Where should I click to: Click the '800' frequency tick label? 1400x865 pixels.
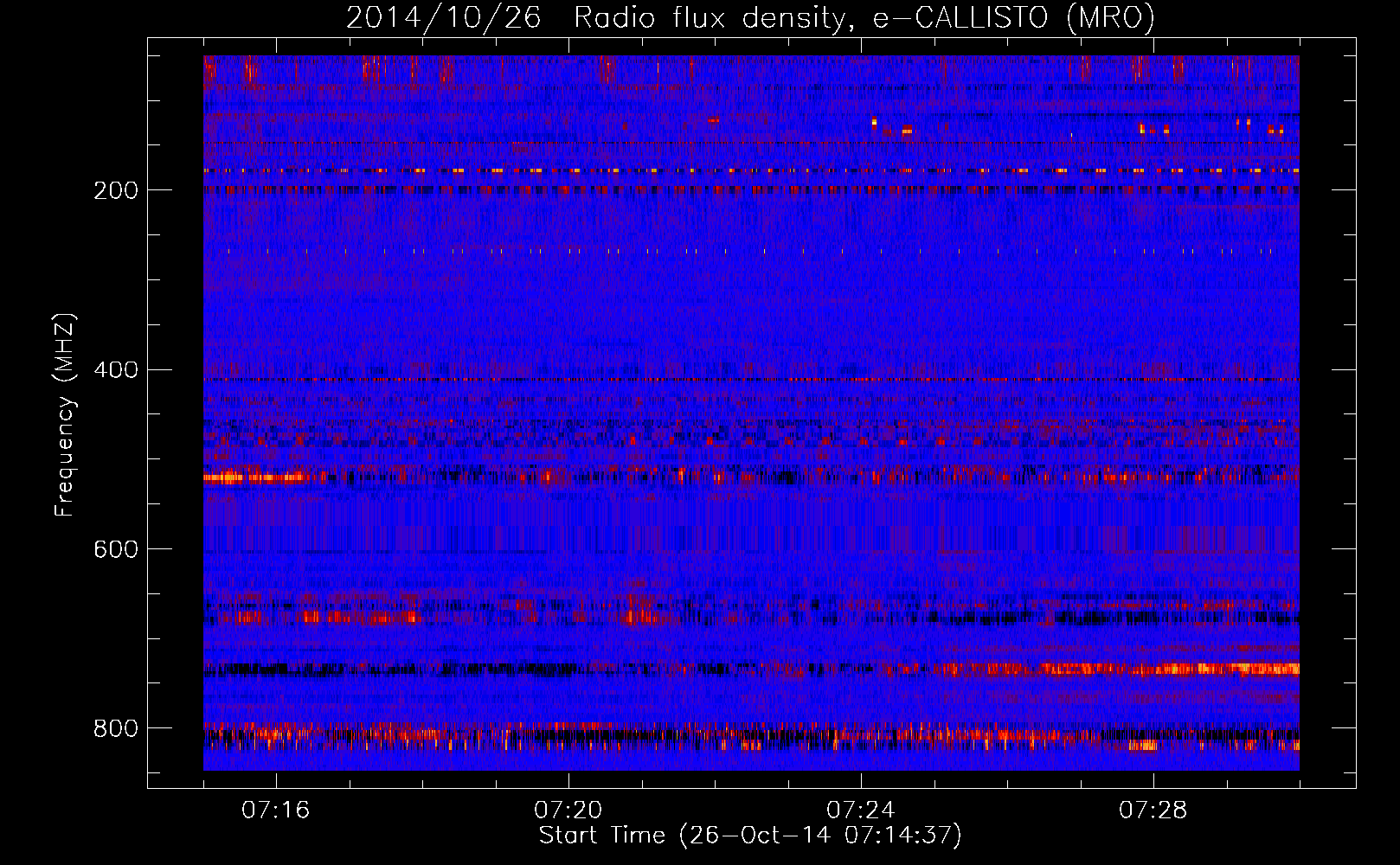point(115,728)
